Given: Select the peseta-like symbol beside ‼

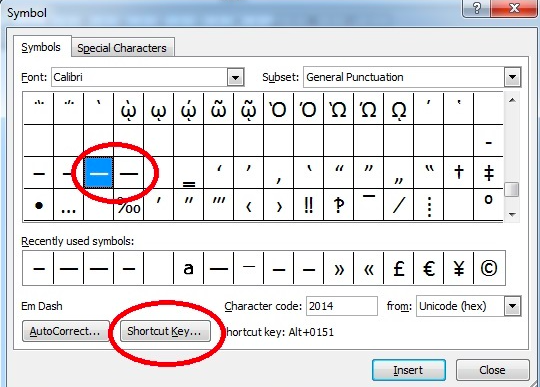Looking at the screenshot, I should pos(339,205).
